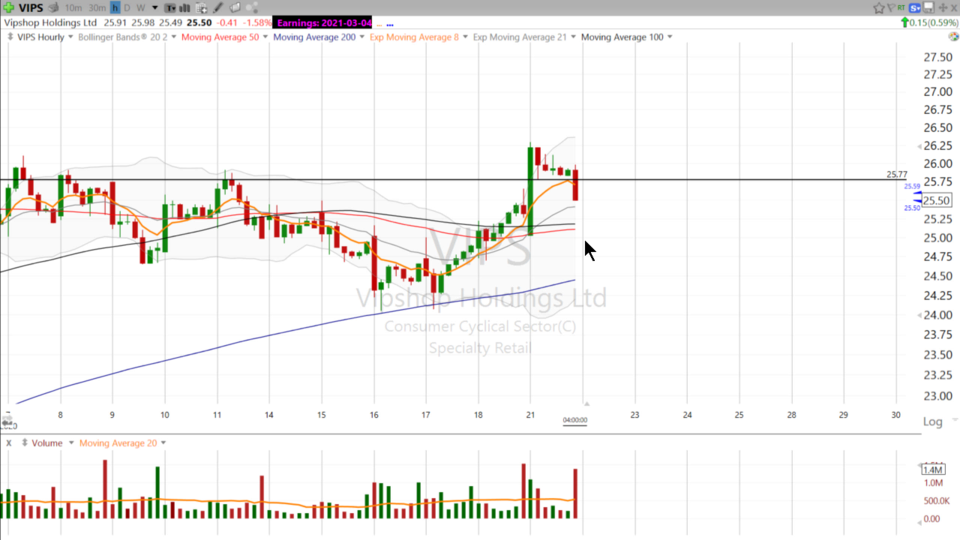Click the move/crosshair arrows icon
The height and width of the screenshot is (540, 960).
pyautogui.click(x=943, y=8)
